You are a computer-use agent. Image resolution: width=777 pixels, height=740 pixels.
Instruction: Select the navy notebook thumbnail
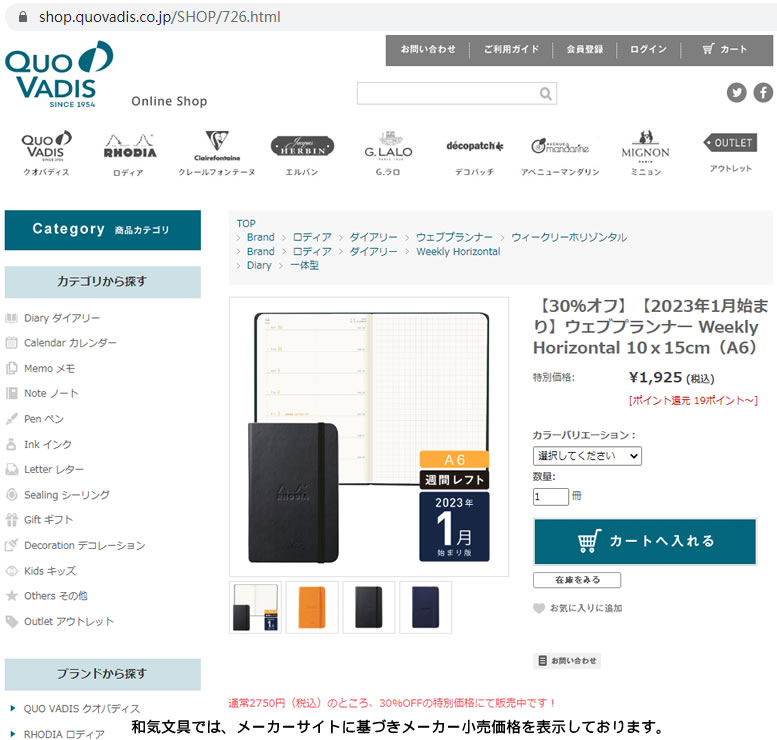(426, 608)
